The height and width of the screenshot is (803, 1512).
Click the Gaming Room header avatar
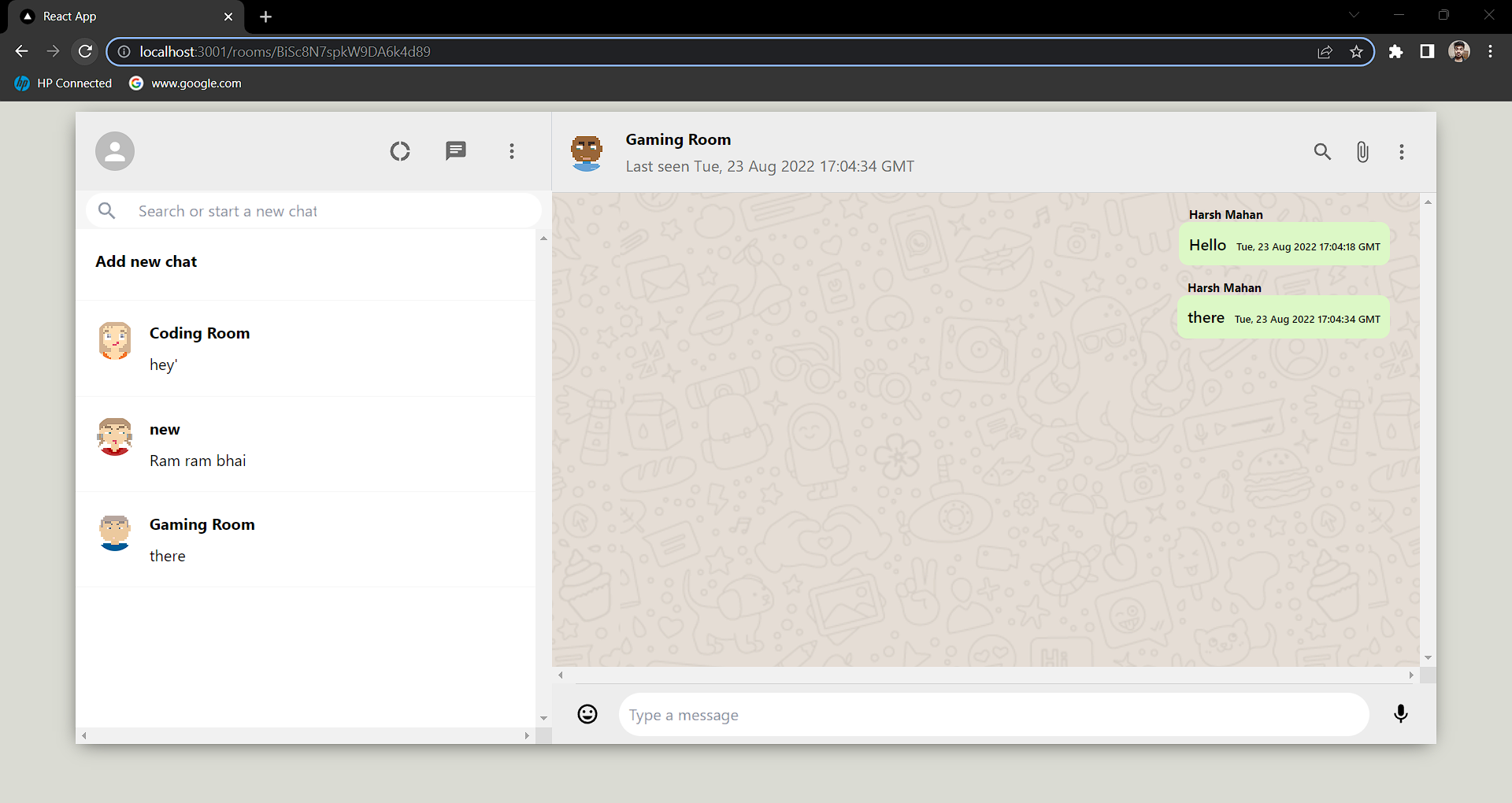(587, 153)
